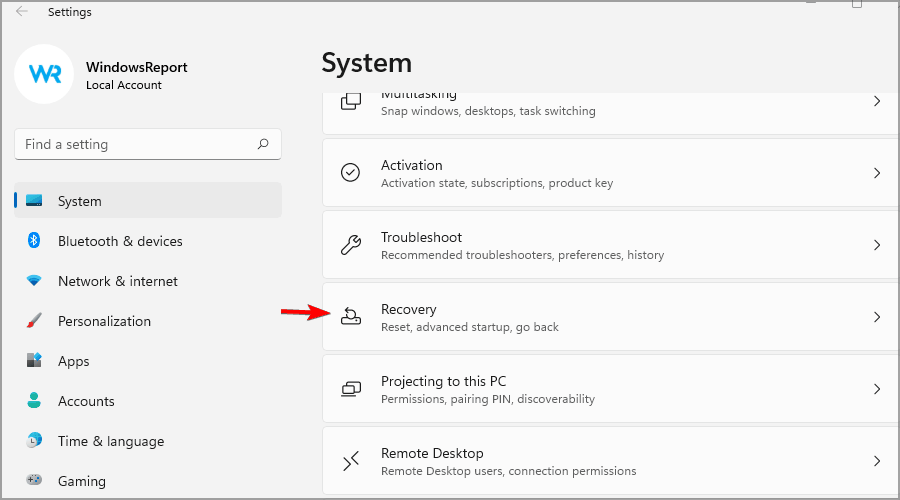Open Accounts from the sidebar
The width and height of the screenshot is (900, 500).
pos(86,401)
